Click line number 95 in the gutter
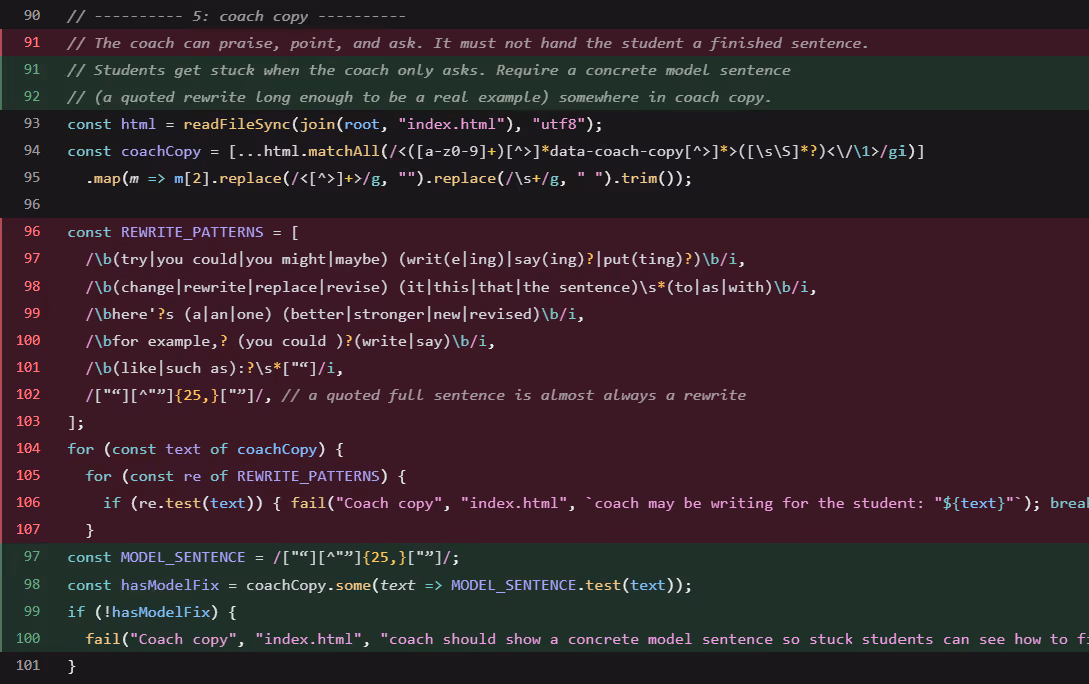 [32, 178]
